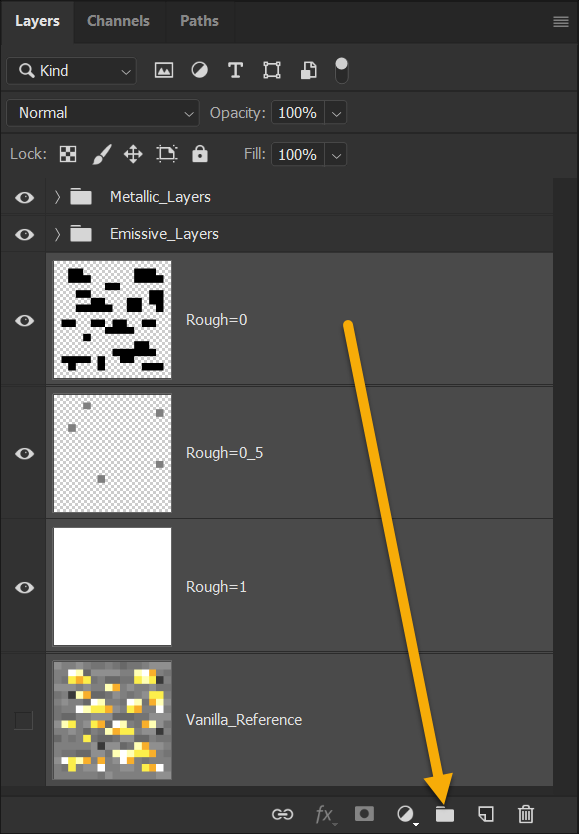Select the Rough=0_5 layer thumbnail

(x=112, y=453)
